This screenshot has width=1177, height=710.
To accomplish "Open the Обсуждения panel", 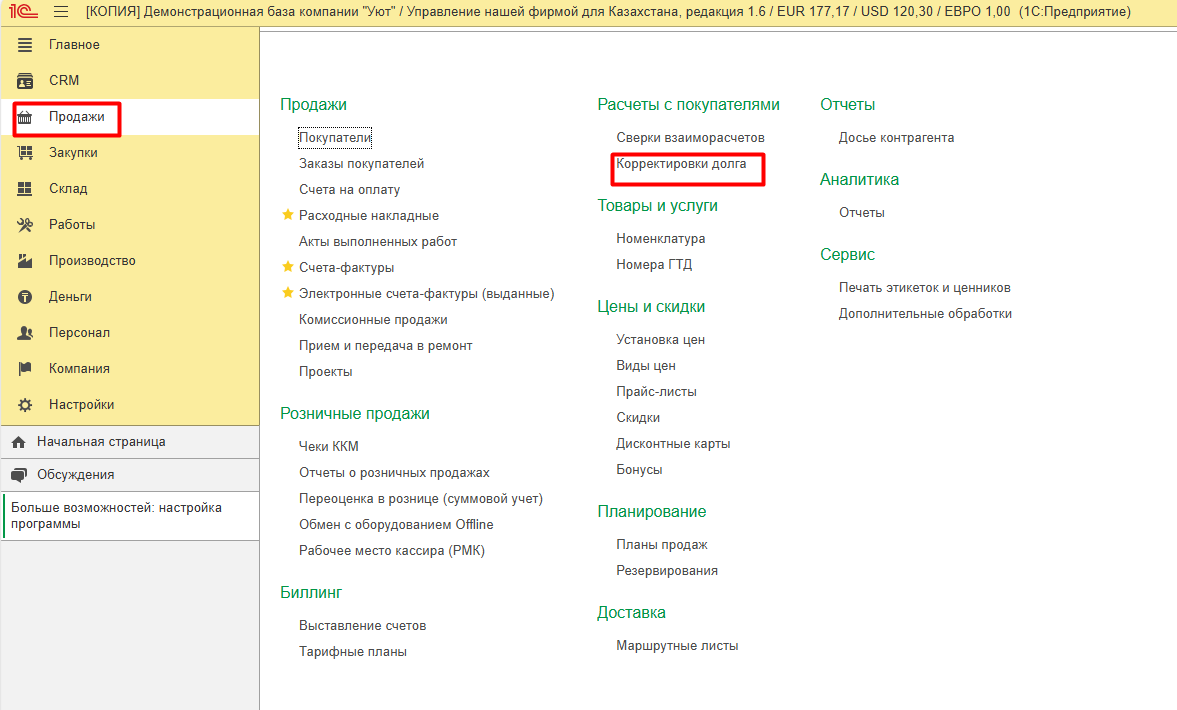I will 75,475.
